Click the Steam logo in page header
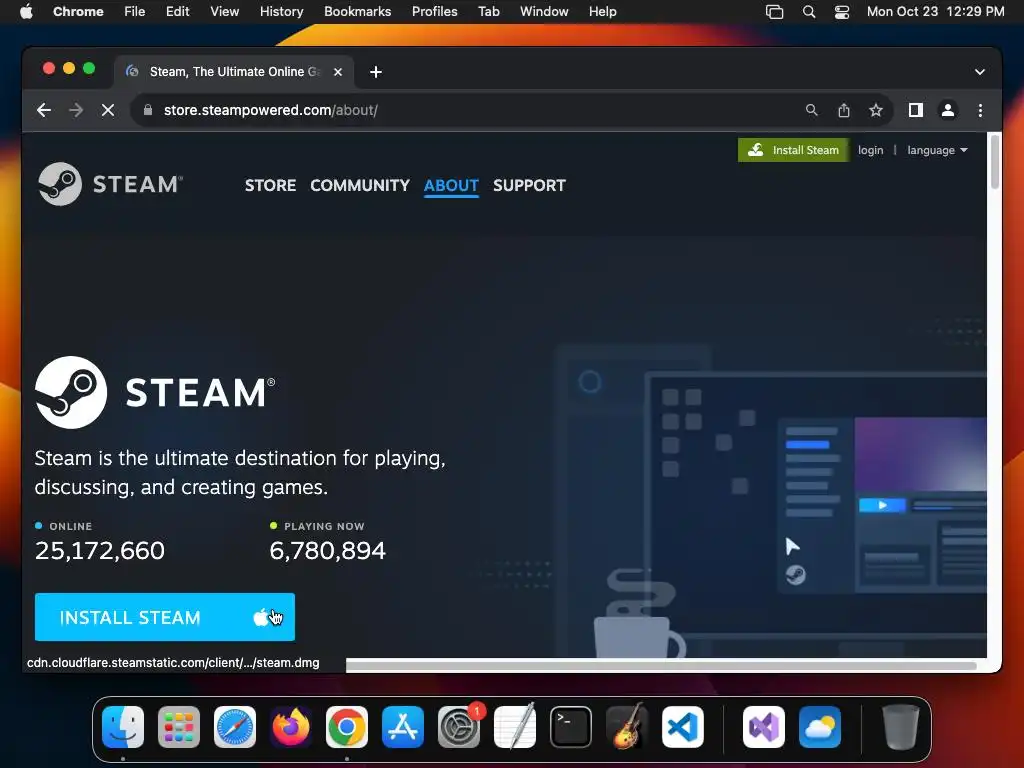Image resolution: width=1024 pixels, height=768 pixels. [x=110, y=184]
